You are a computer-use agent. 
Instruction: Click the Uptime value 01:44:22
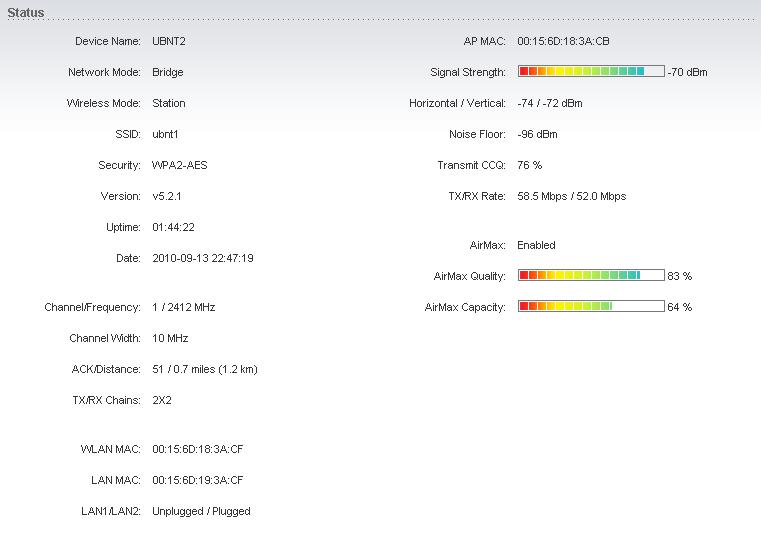173,228
